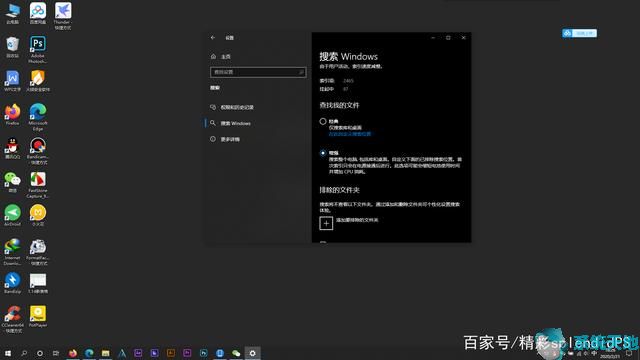Image resolution: width=640 pixels, height=360 pixels.
Task: Click the magnifier icon inside the settings search box
Action: [x=301, y=72]
